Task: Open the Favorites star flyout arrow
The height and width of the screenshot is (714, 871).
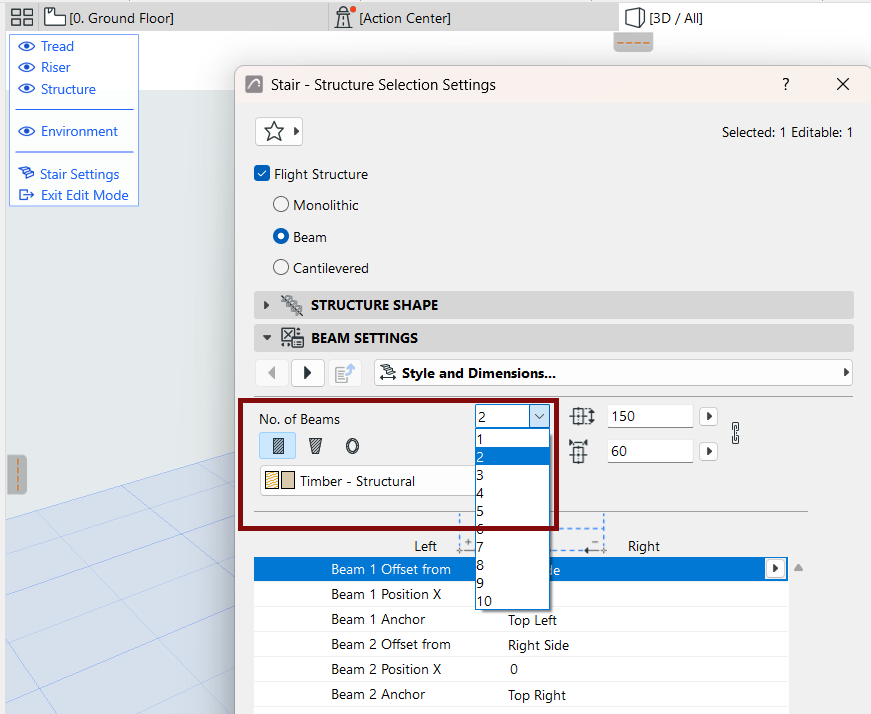Action: (x=296, y=132)
